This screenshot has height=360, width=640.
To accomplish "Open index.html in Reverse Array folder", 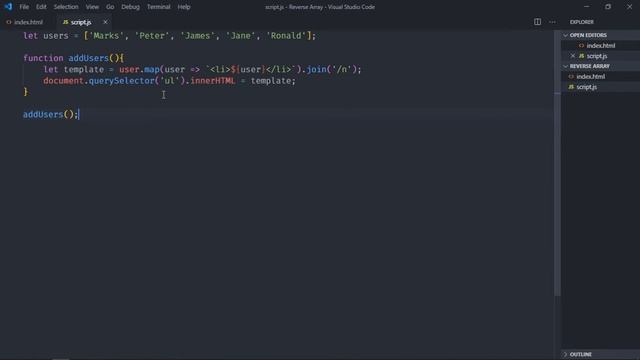I will click(600, 76).
